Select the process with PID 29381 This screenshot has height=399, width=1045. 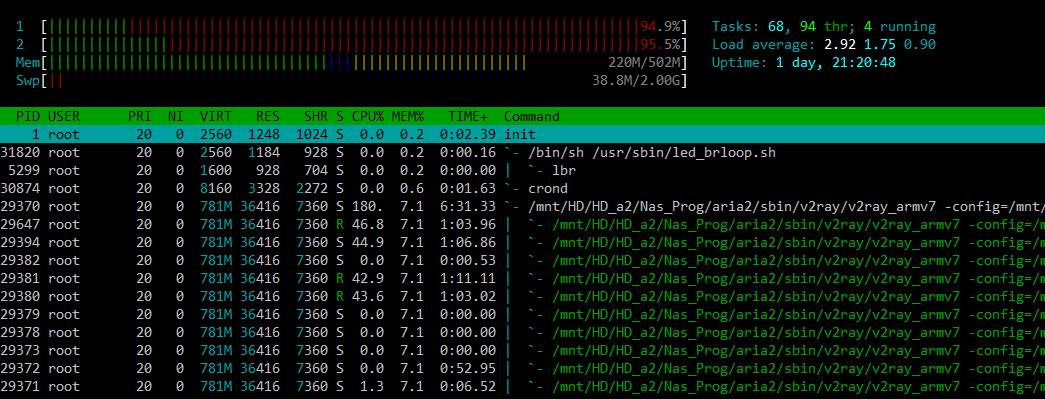[522, 278]
